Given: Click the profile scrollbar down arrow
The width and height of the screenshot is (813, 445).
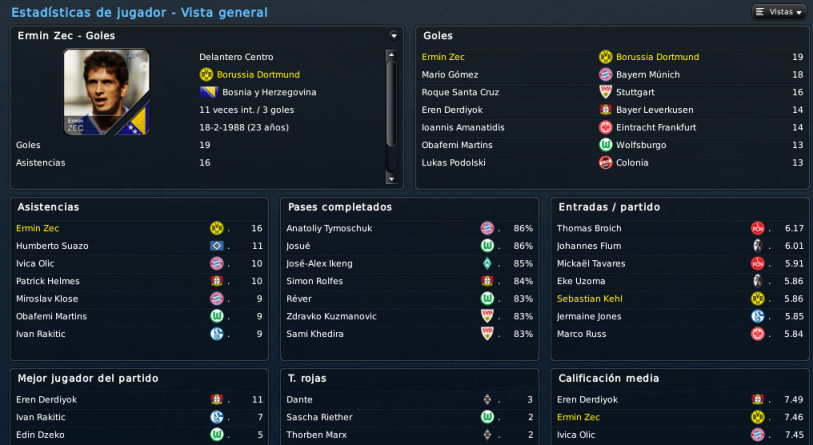Looking at the screenshot, I should click(x=390, y=178).
